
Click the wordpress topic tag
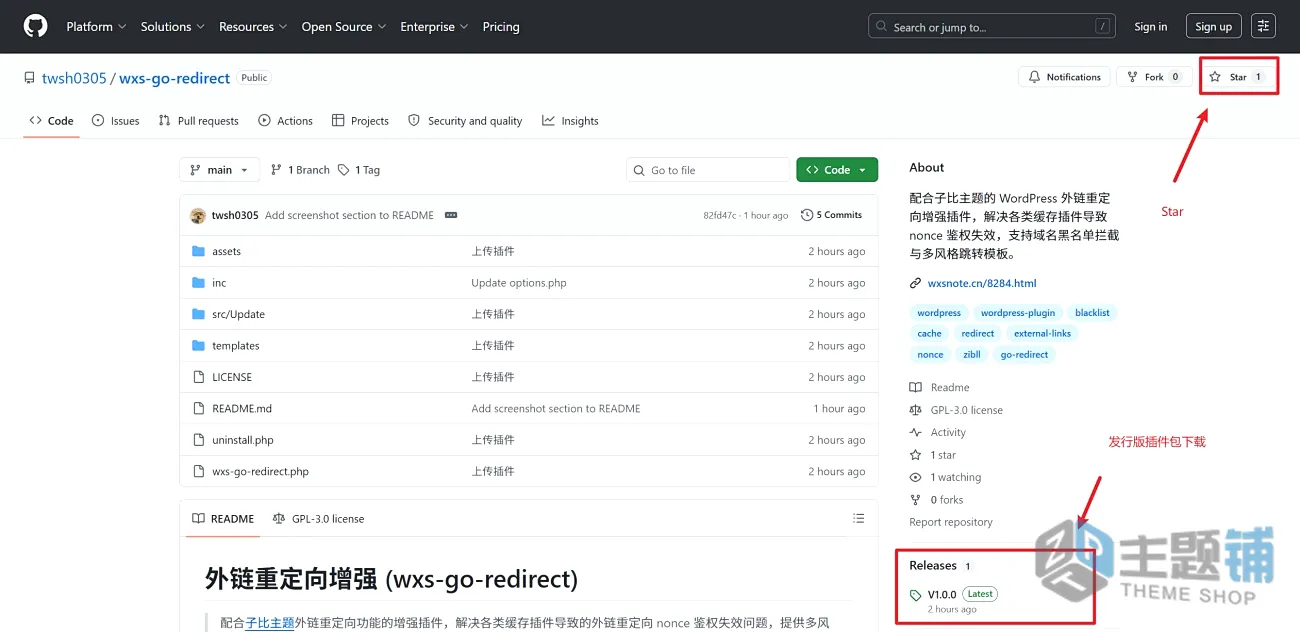click(x=939, y=313)
